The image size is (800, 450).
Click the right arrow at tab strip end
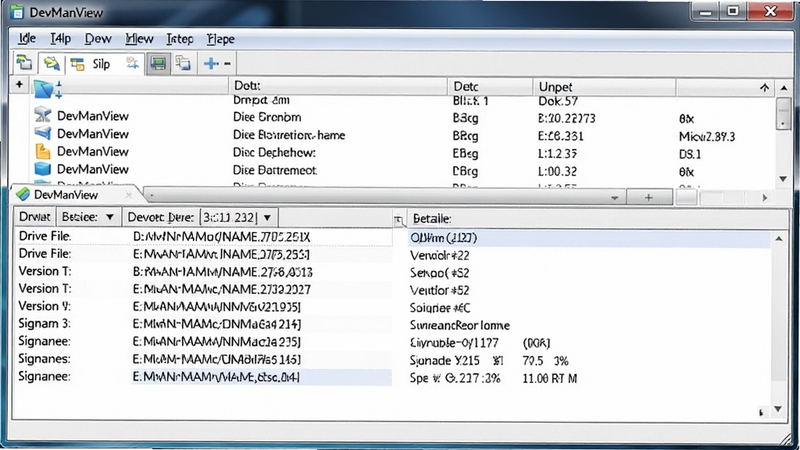click(x=764, y=197)
